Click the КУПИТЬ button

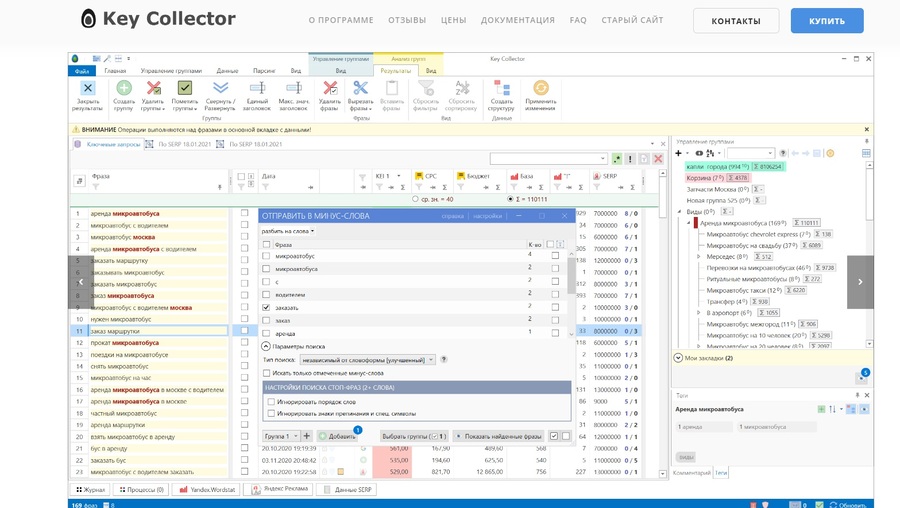[x=826, y=20]
